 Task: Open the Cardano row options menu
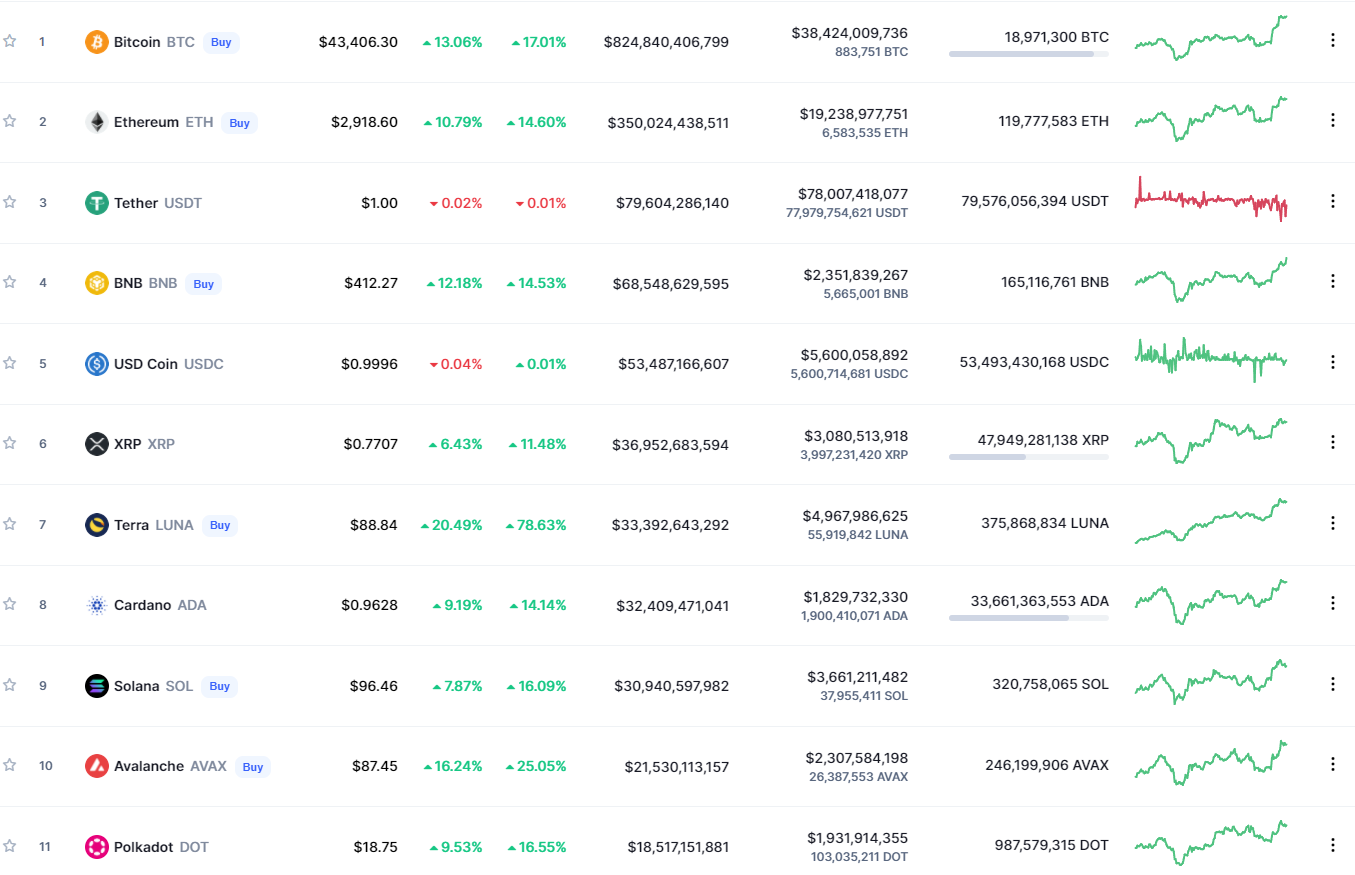point(1332,603)
